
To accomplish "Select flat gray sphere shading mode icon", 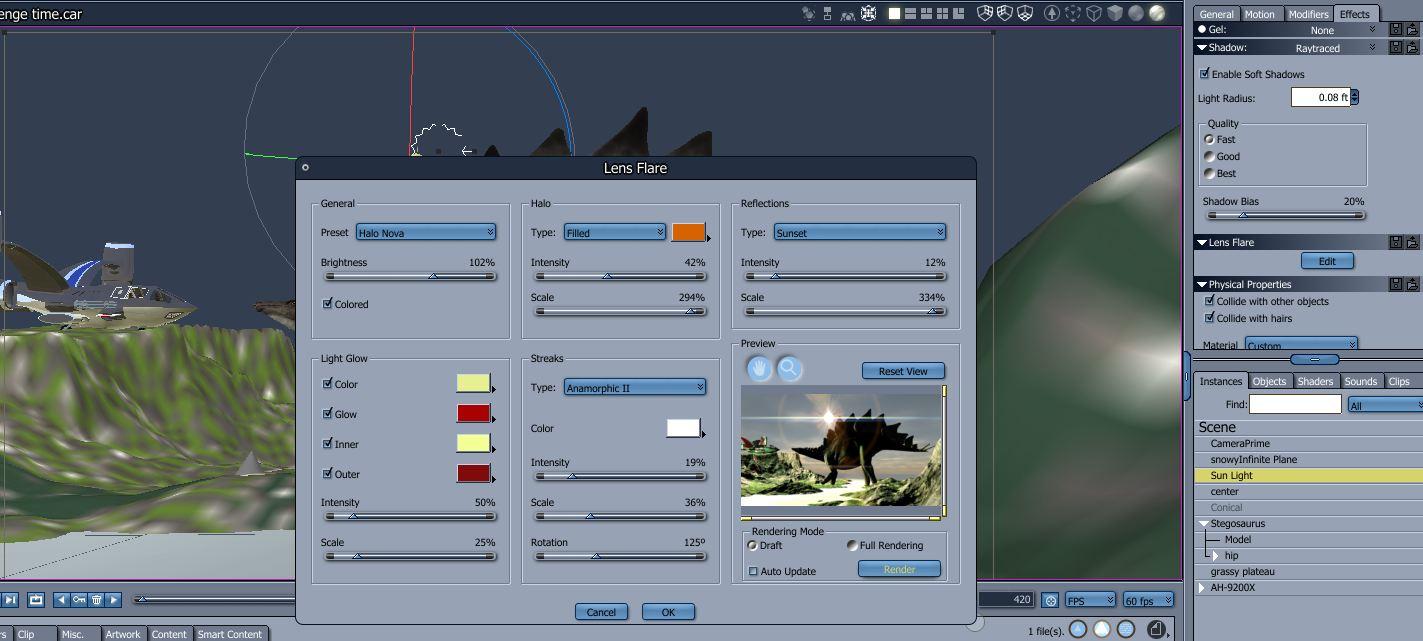I will (x=1136, y=13).
